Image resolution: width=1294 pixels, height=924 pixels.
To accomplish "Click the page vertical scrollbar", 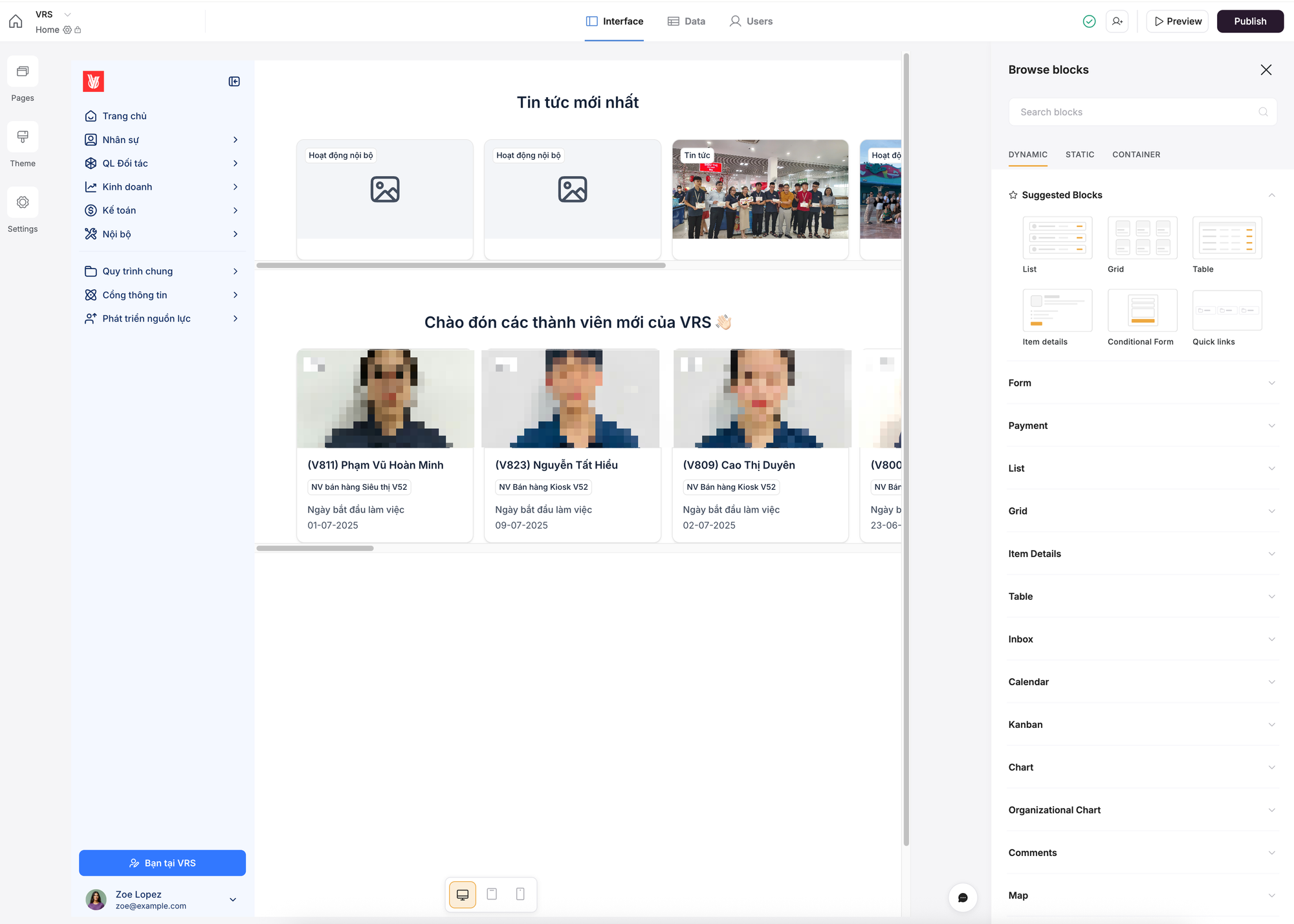I will click(x=906, y=449).
